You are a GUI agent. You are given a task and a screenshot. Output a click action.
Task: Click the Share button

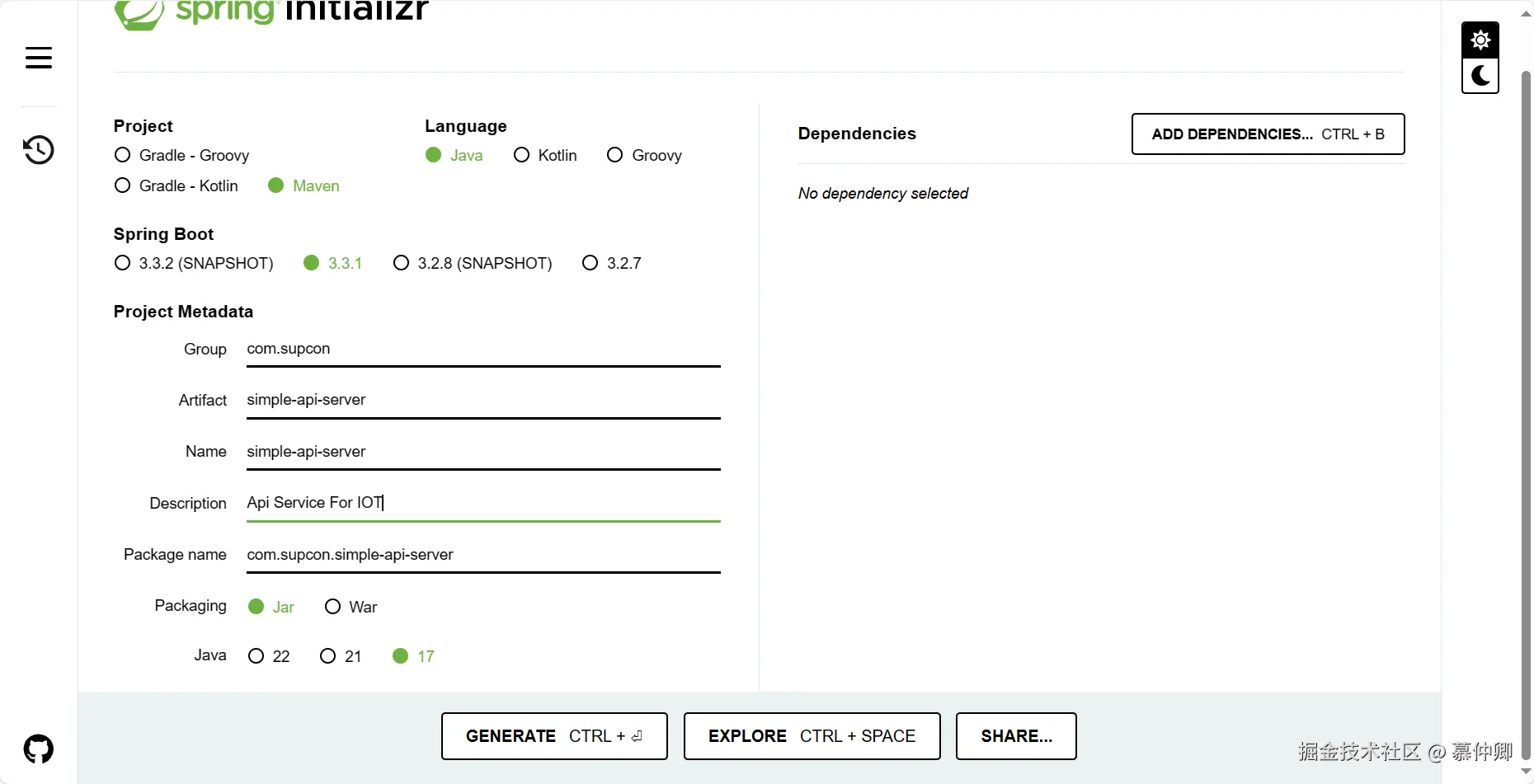tap(1016, 736)
